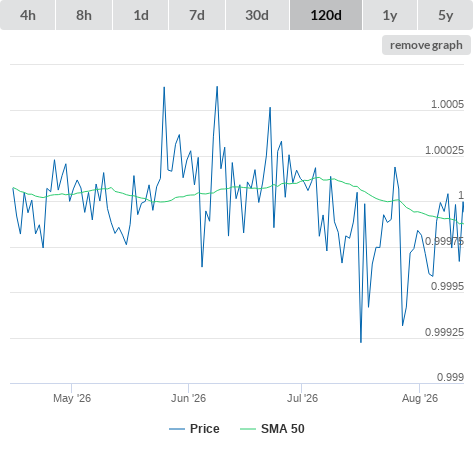Click the Aug '26 axis label
The image size is (474, 455).
coord(420,398)
